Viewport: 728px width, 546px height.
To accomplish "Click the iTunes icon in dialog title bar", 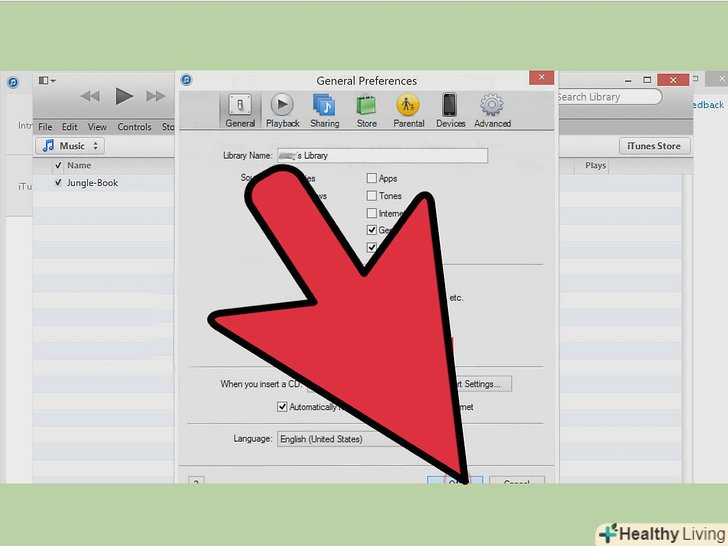I will coord(186,80).
